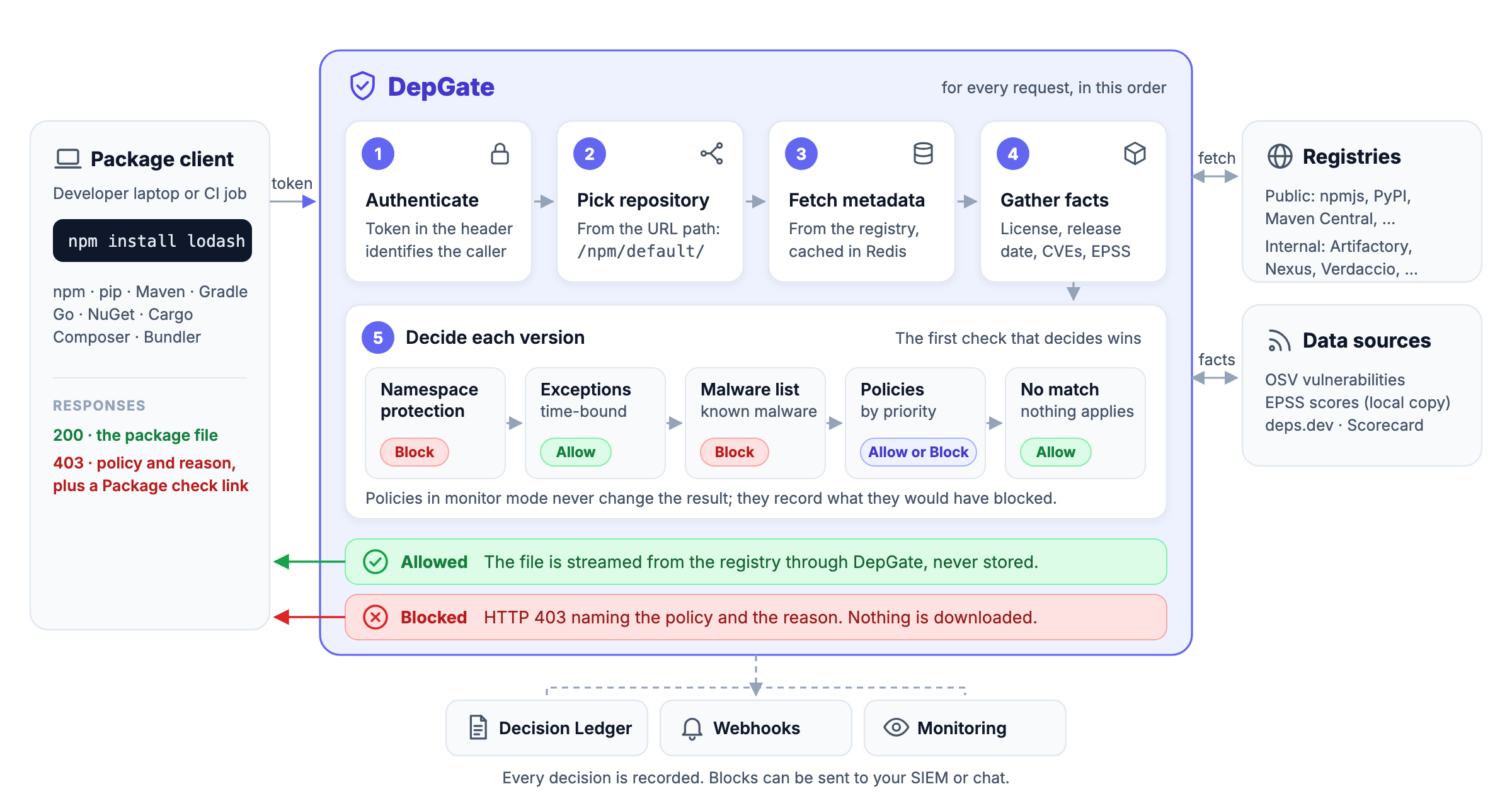Image resolution: width=1512 pixels, height=806 pixels.
Task: Click the Block pill under Malware list
Action: (x=735, y=452)
